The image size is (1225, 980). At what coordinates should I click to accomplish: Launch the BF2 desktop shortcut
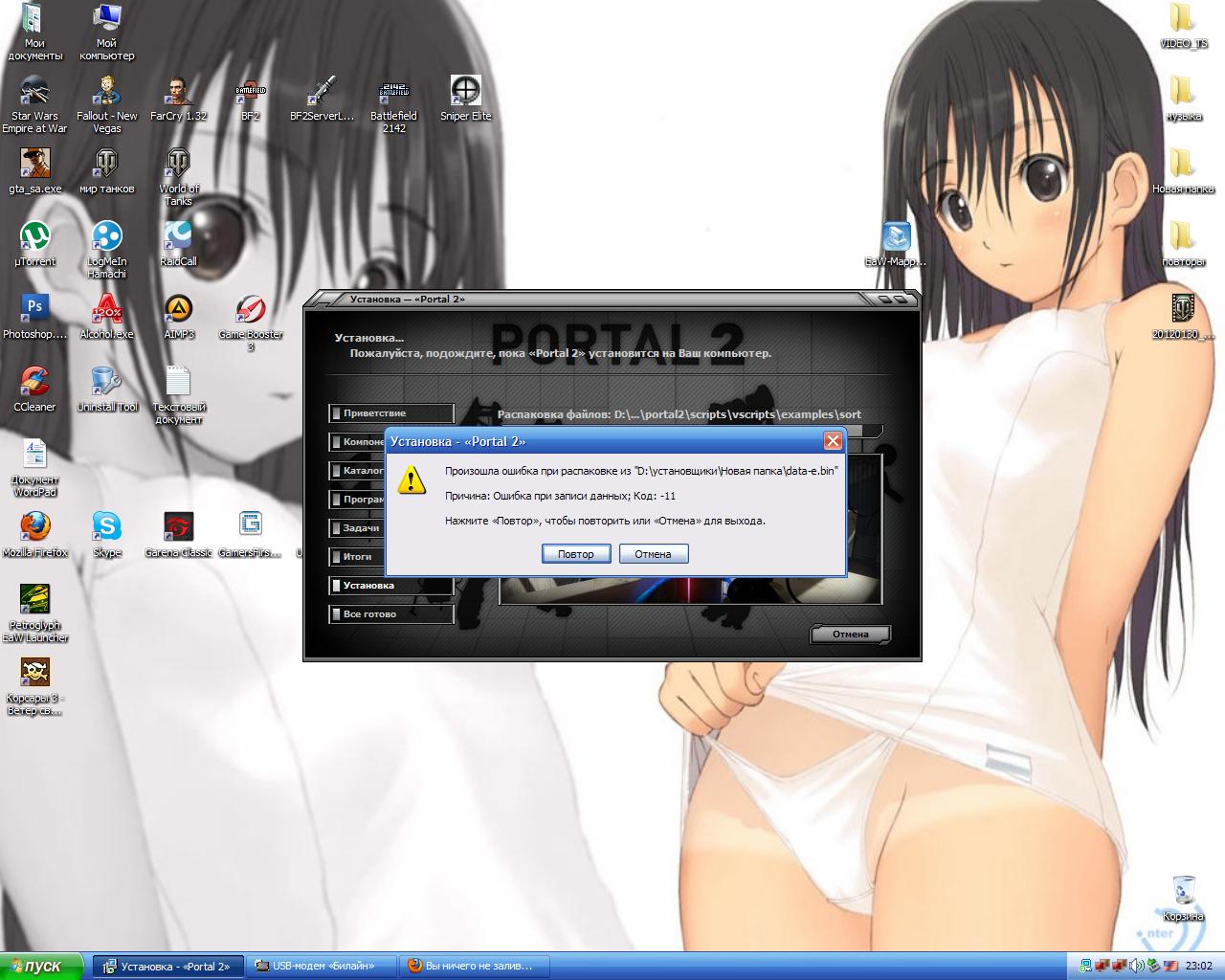(x=250, y=100)
